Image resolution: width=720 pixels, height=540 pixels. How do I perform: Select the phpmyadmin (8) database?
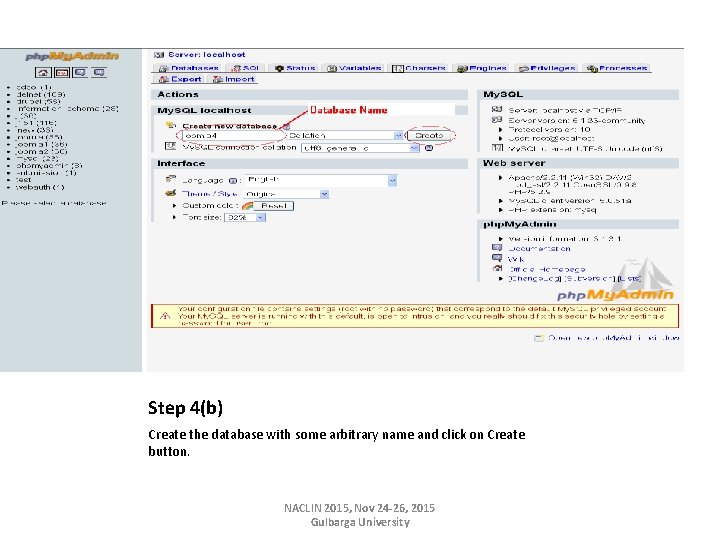[49, 165]
